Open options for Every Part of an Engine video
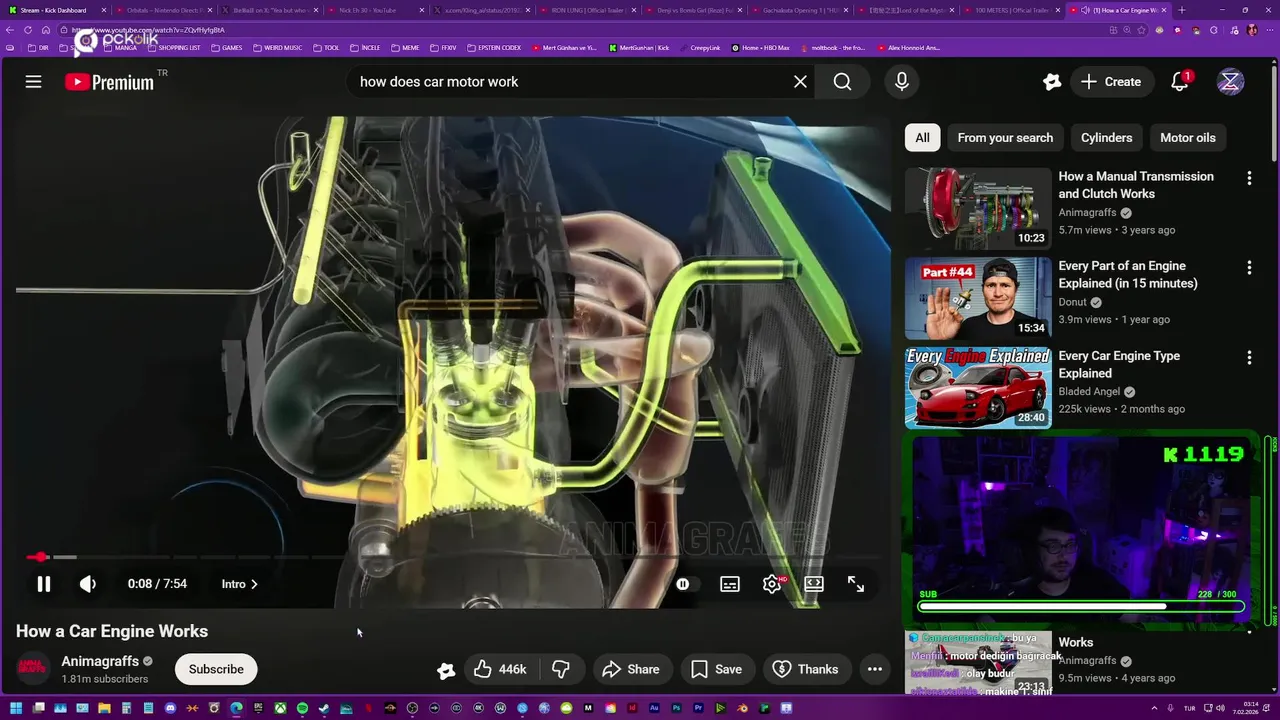 pos(1249,268)
